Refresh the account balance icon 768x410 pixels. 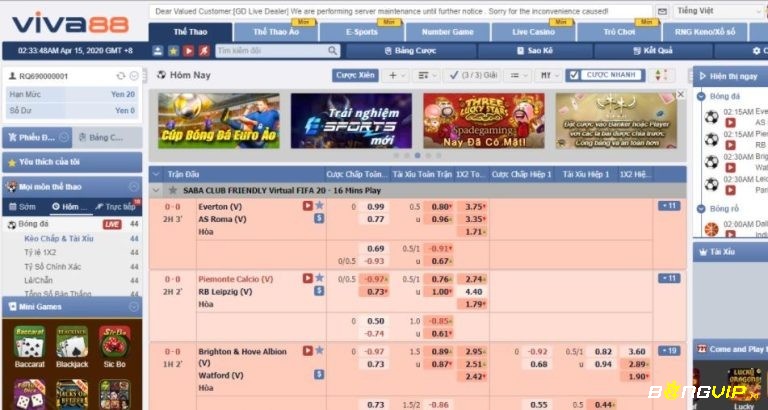pos(120,76)
